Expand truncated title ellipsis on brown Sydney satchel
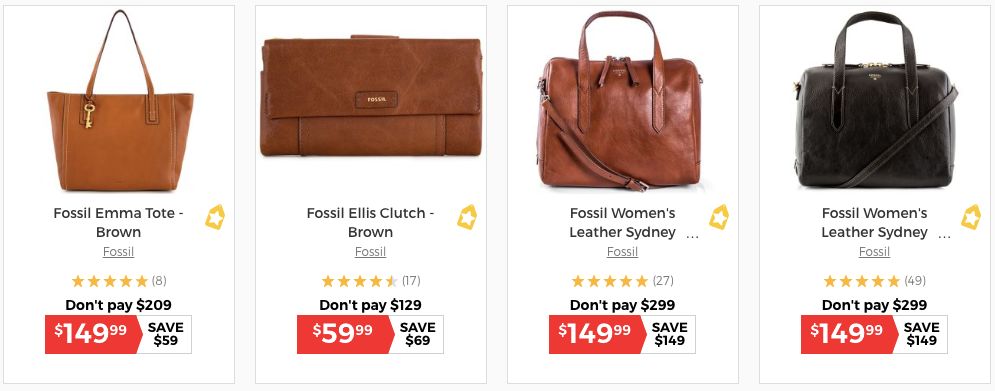 point(692,237)
